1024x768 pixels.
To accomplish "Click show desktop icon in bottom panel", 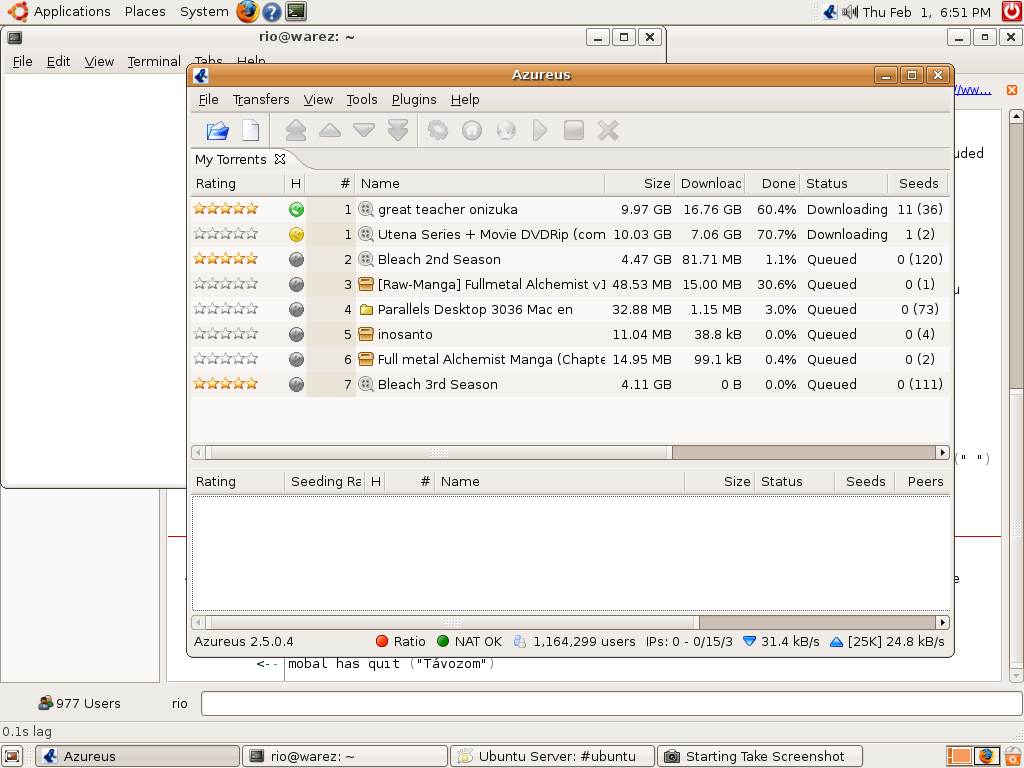I will tap(12, 756).
